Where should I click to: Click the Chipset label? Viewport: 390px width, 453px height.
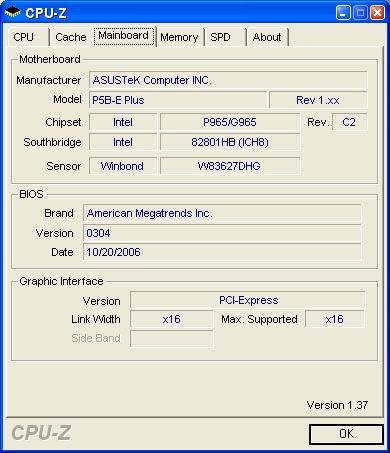point(63,122)
